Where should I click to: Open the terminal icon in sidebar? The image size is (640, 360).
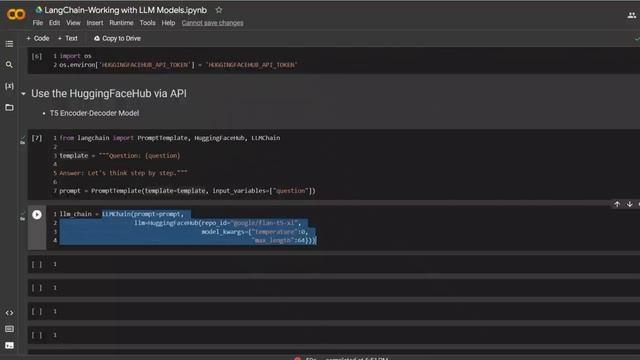point(9,345)
